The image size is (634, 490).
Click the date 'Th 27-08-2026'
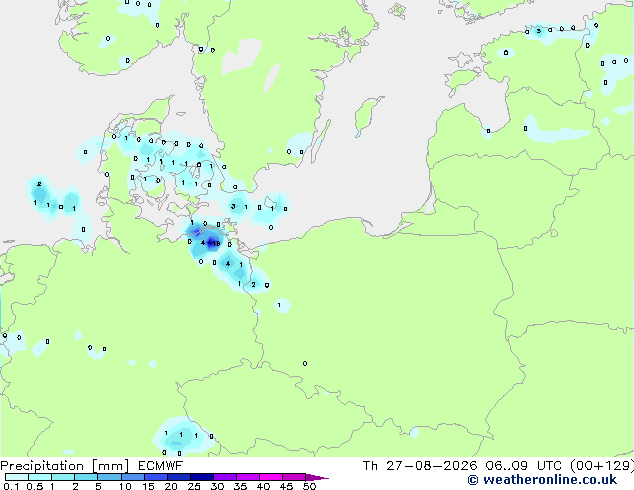click(420, 466)
